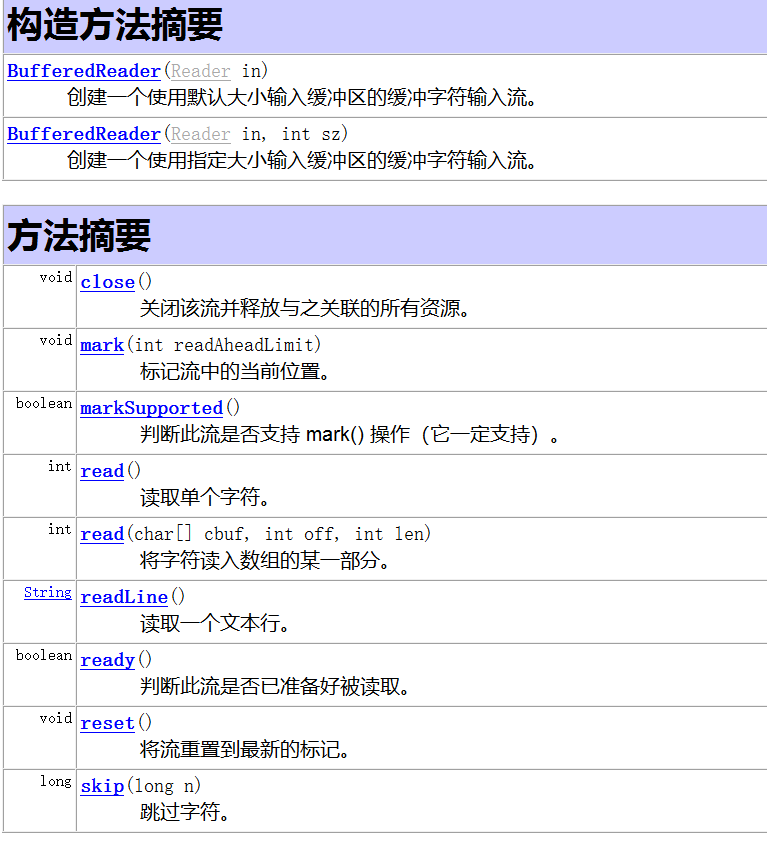Click the 构造方法摘要 section heading

pos(115,25)
